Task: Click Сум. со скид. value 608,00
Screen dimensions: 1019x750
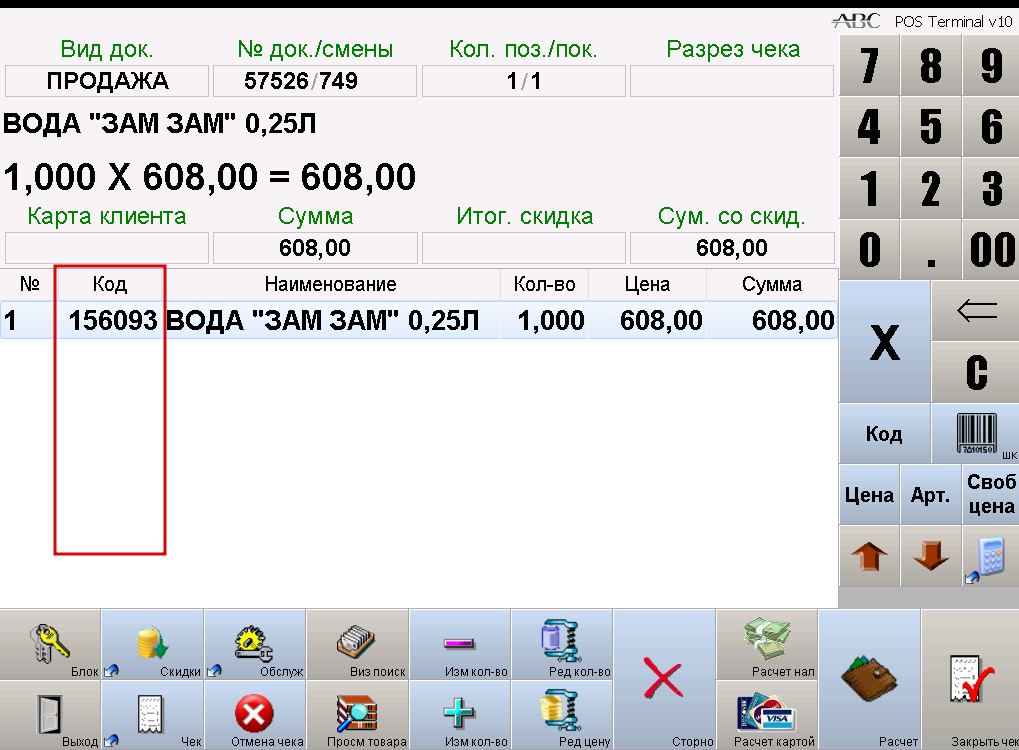Action: pos(732,248)
